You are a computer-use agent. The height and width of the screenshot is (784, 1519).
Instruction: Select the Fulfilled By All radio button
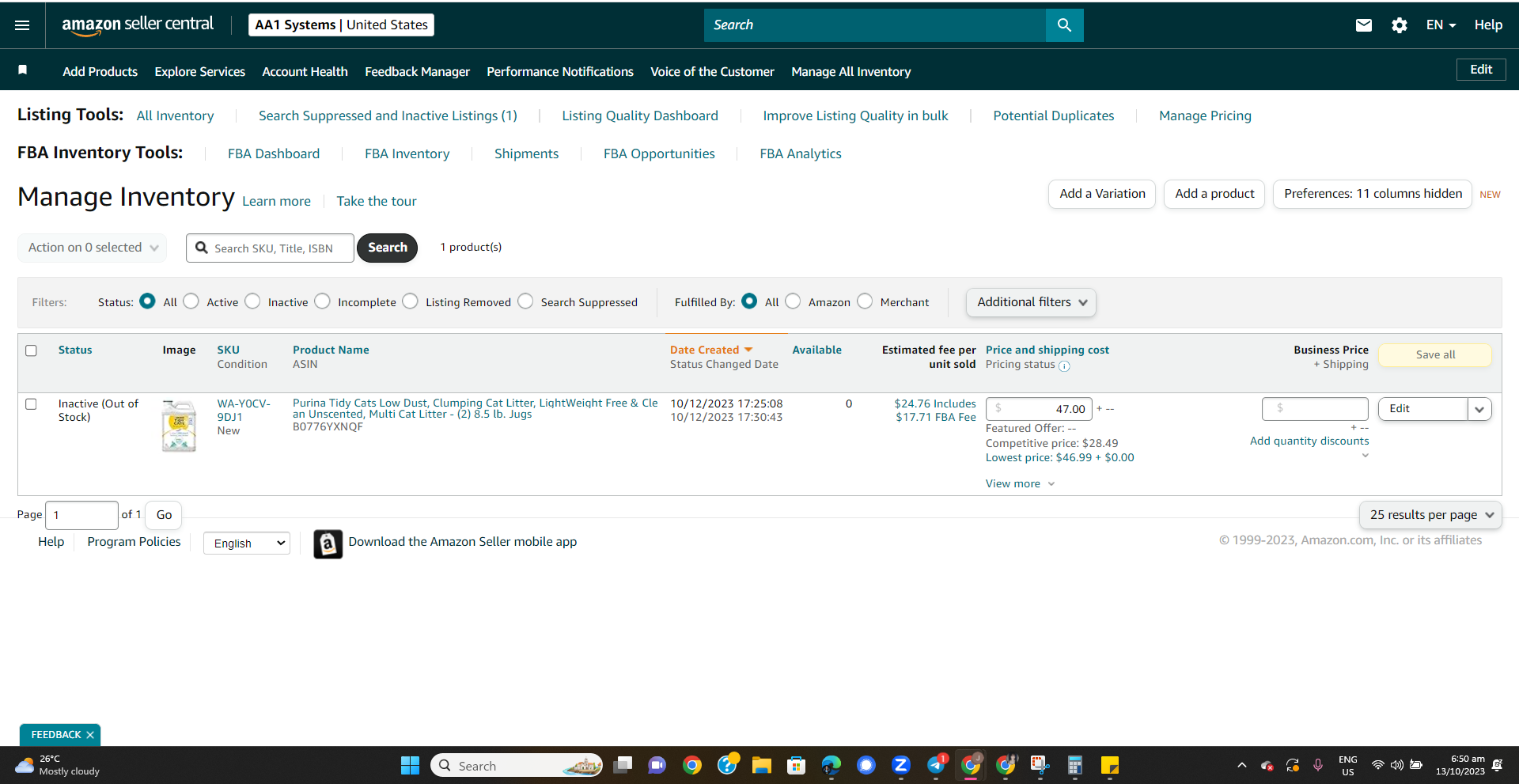coord(749,301)
